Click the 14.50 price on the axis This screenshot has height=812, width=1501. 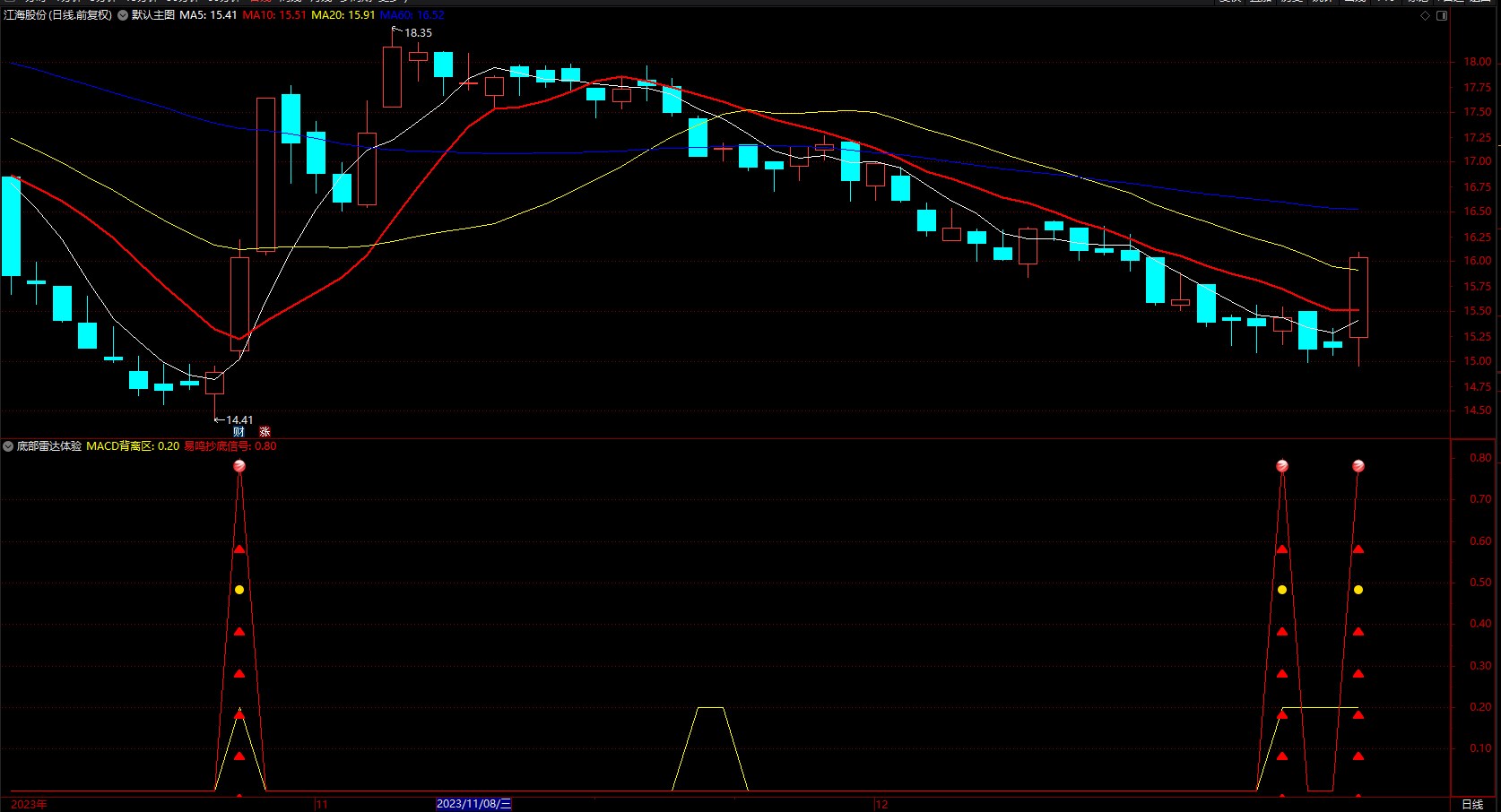(1478, 410)
